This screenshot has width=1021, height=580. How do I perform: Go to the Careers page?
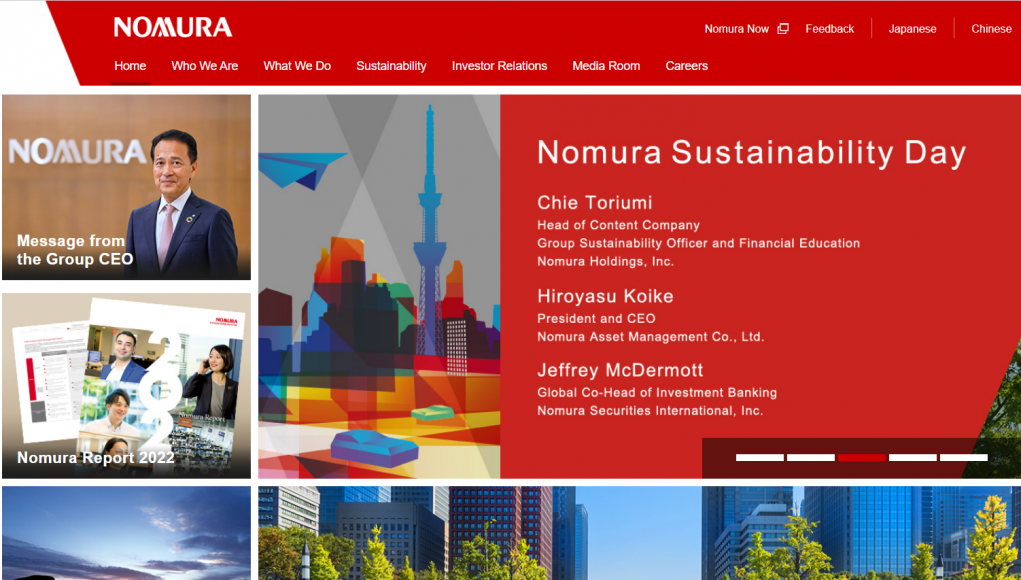(x=686, y=66)
